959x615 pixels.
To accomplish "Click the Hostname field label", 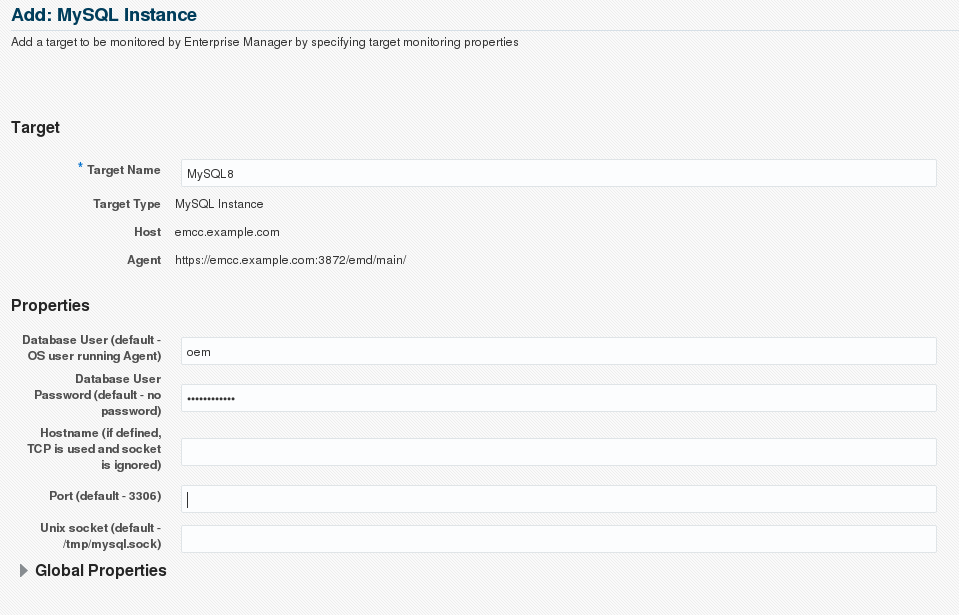I will pyautogui.click(x=94, y=449).
